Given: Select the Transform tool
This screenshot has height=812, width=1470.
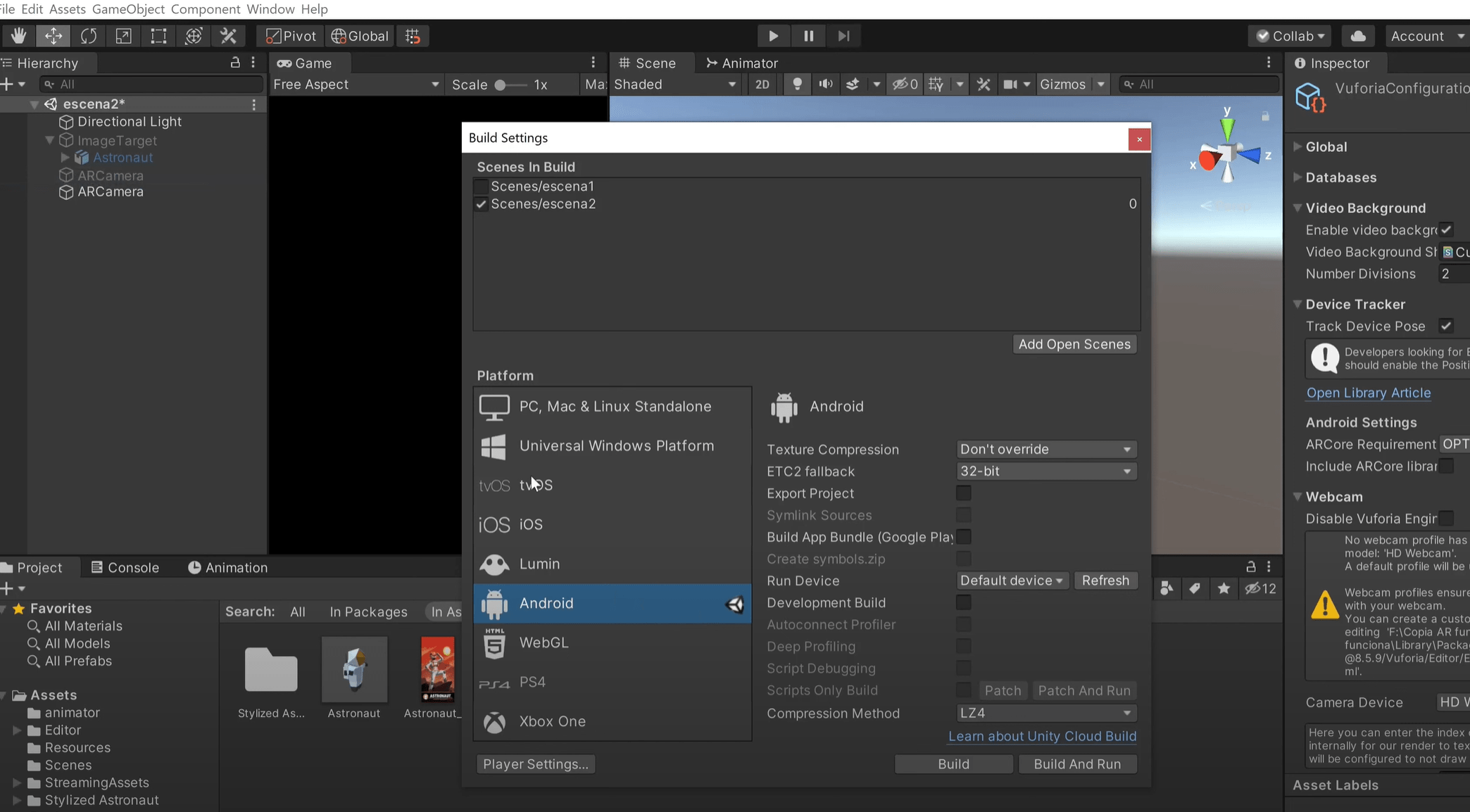Looking at the screenshot, I should 194,36.
